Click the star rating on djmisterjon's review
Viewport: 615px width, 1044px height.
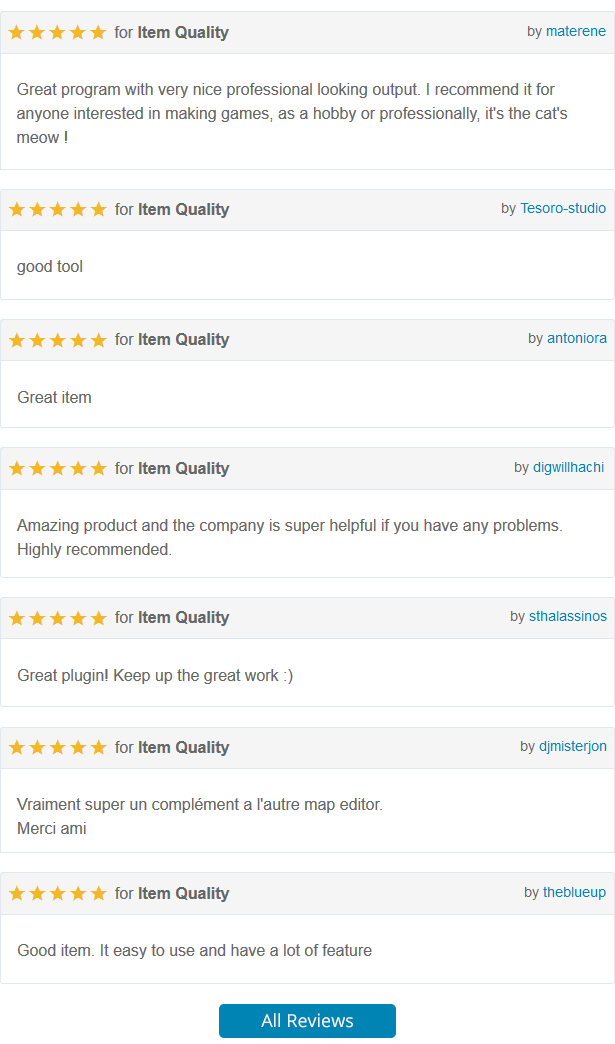[x=57, y=747]
